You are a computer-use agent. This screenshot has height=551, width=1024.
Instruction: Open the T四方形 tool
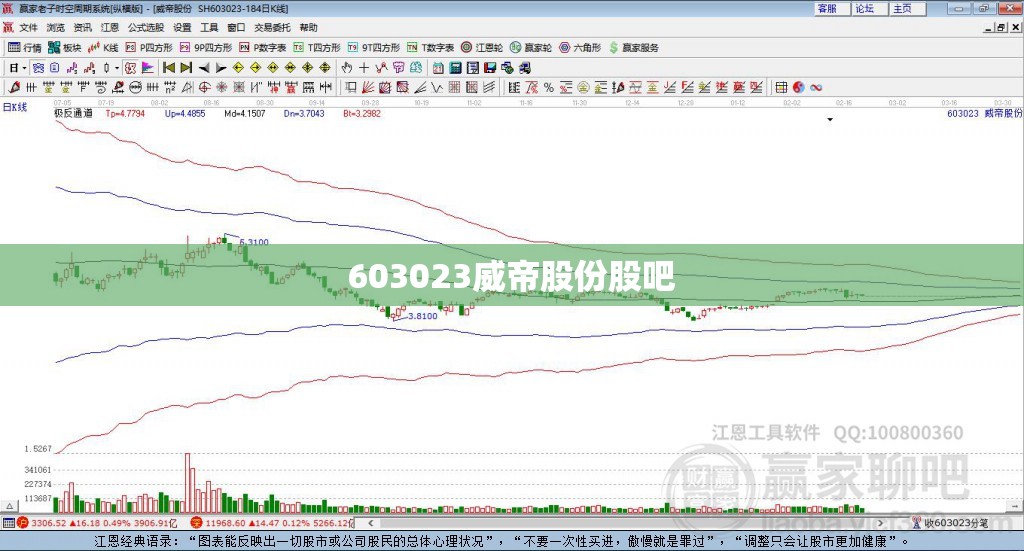pyautogui.click(x=317, y=48)
